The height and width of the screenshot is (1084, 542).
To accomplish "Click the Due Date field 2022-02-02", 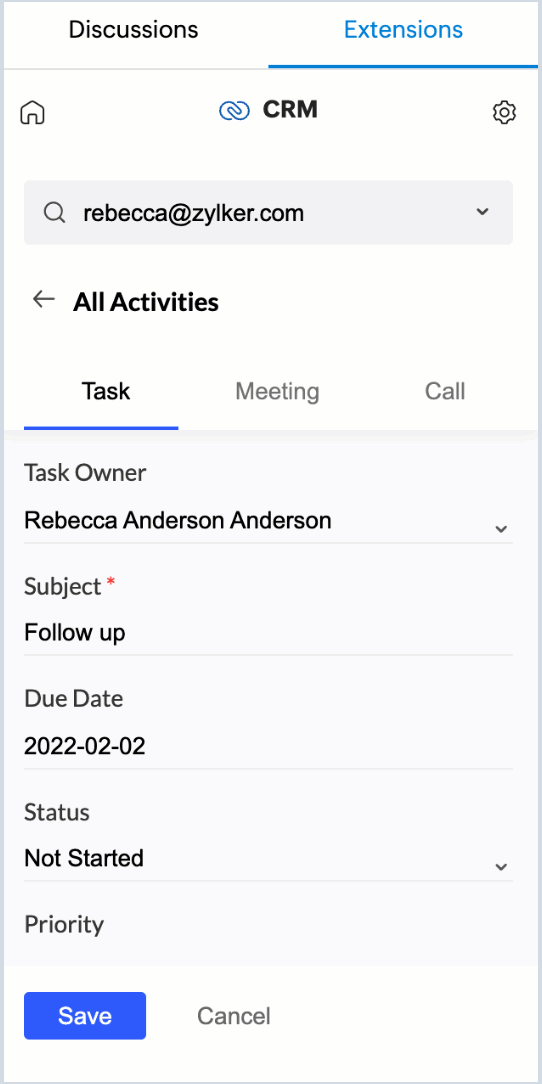I will [x=268, y=746].
